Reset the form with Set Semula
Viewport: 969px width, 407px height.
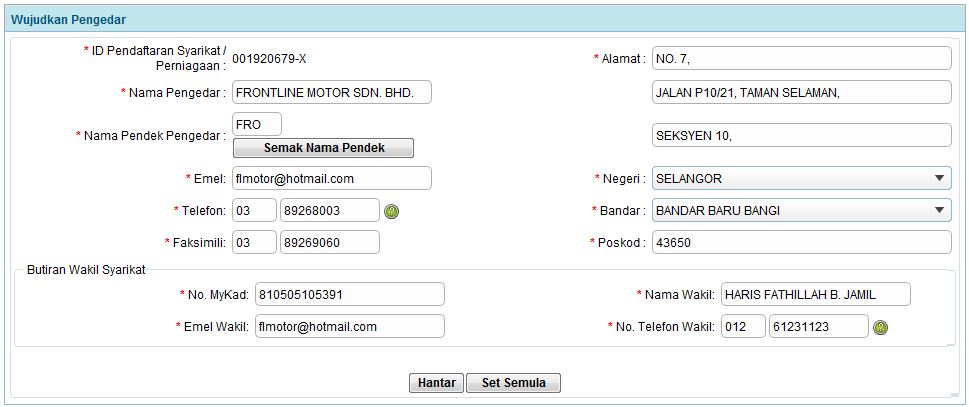[514, 383]
